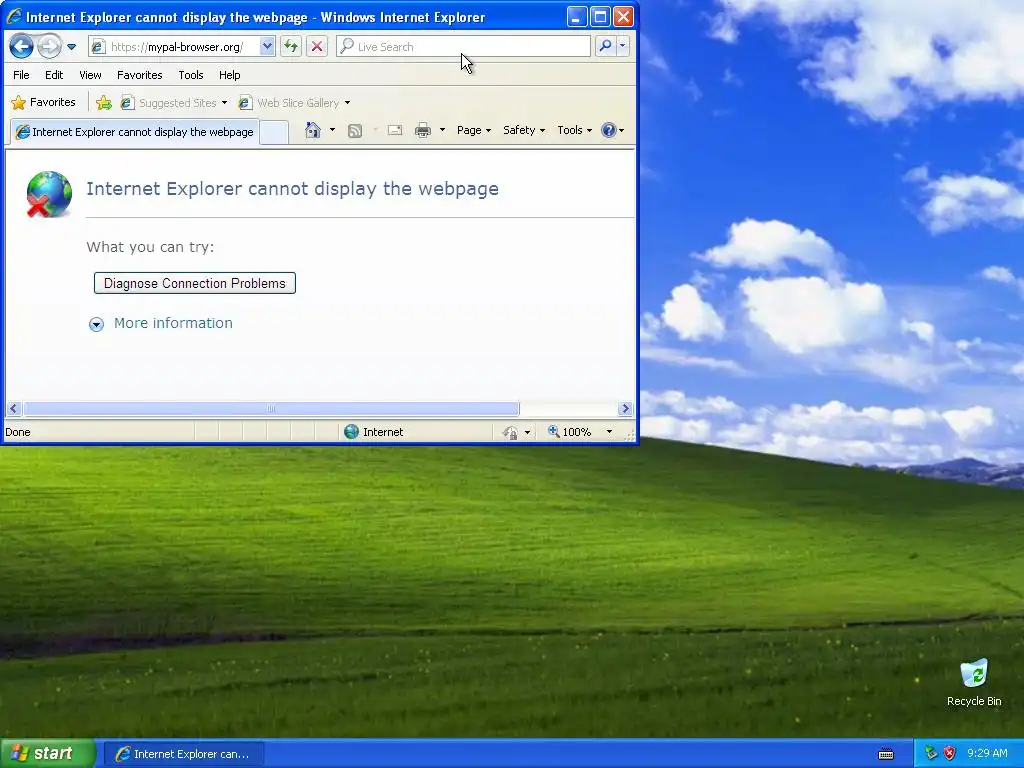
Task: Open the View menu
Action: (x=90, y=75)
